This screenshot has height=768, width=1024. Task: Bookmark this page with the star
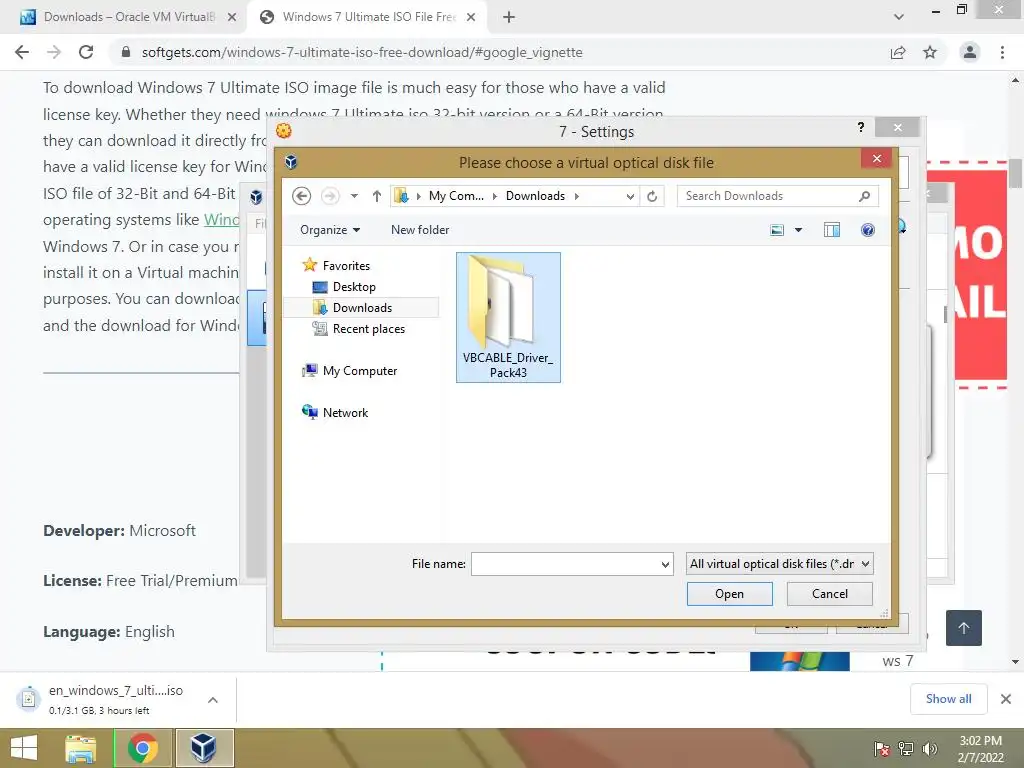pos(930,52)
